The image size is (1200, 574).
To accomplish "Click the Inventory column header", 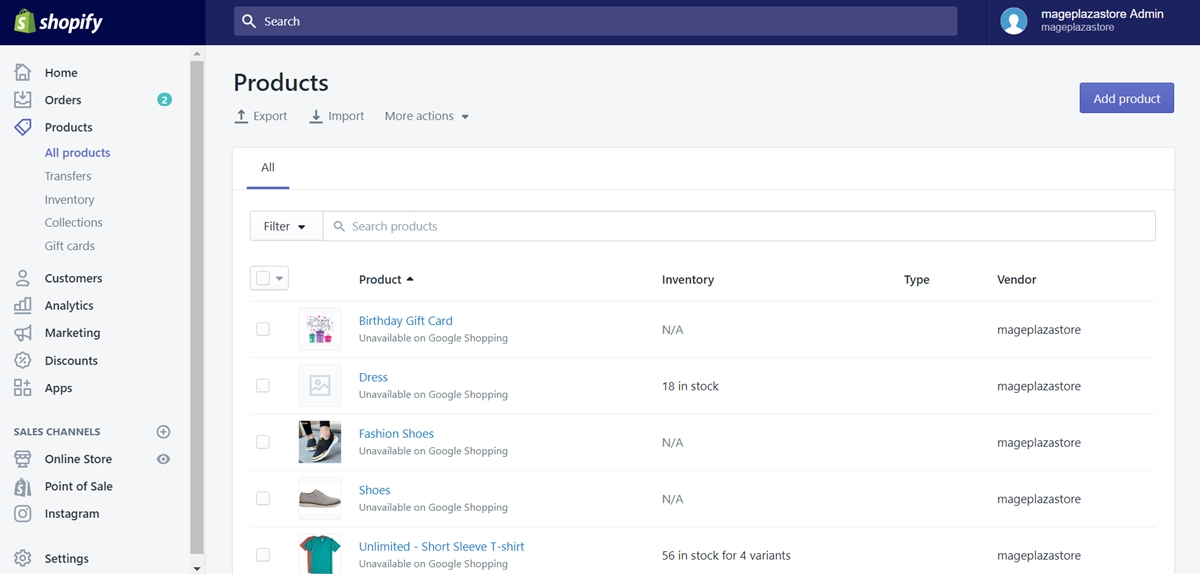I will 688,280.
